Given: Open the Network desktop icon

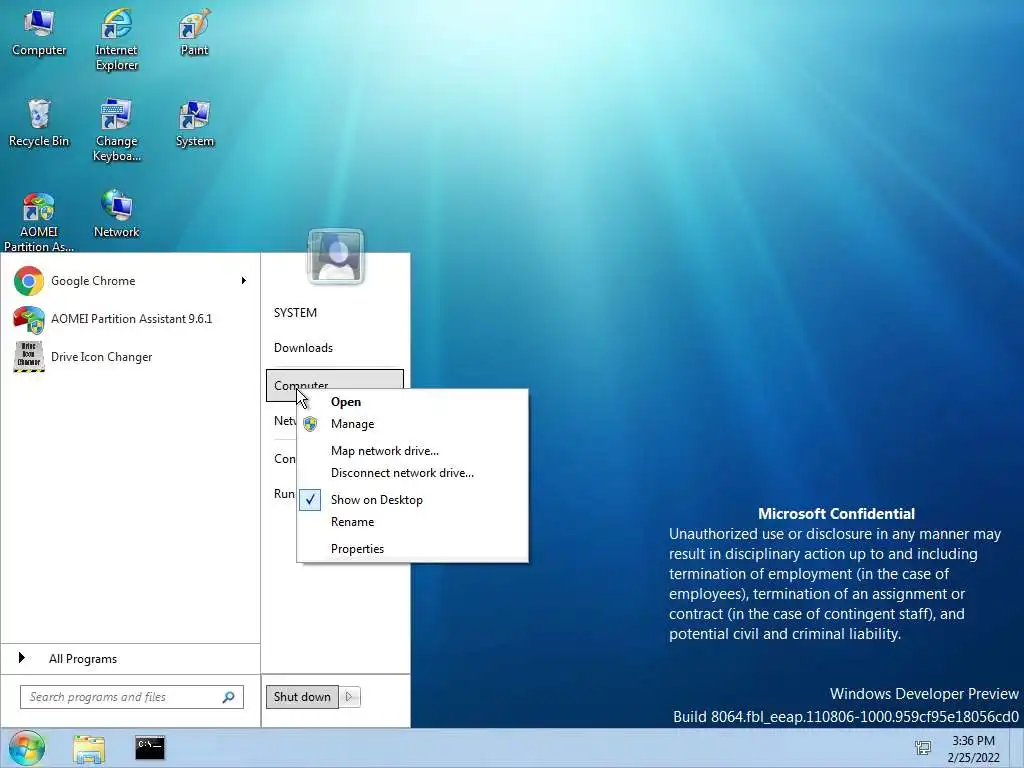Looking at the screenshot, I should [116, 214].
